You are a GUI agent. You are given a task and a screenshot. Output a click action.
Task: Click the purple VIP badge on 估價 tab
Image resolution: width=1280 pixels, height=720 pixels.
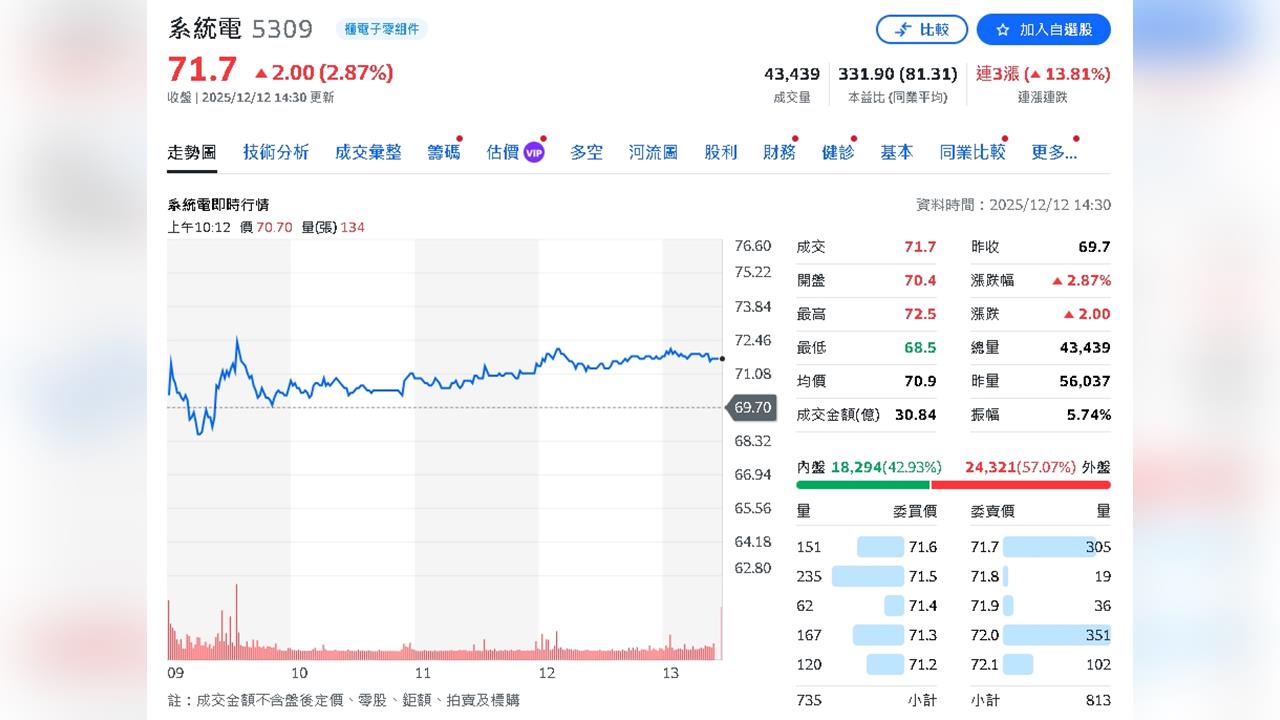(533, 152)
